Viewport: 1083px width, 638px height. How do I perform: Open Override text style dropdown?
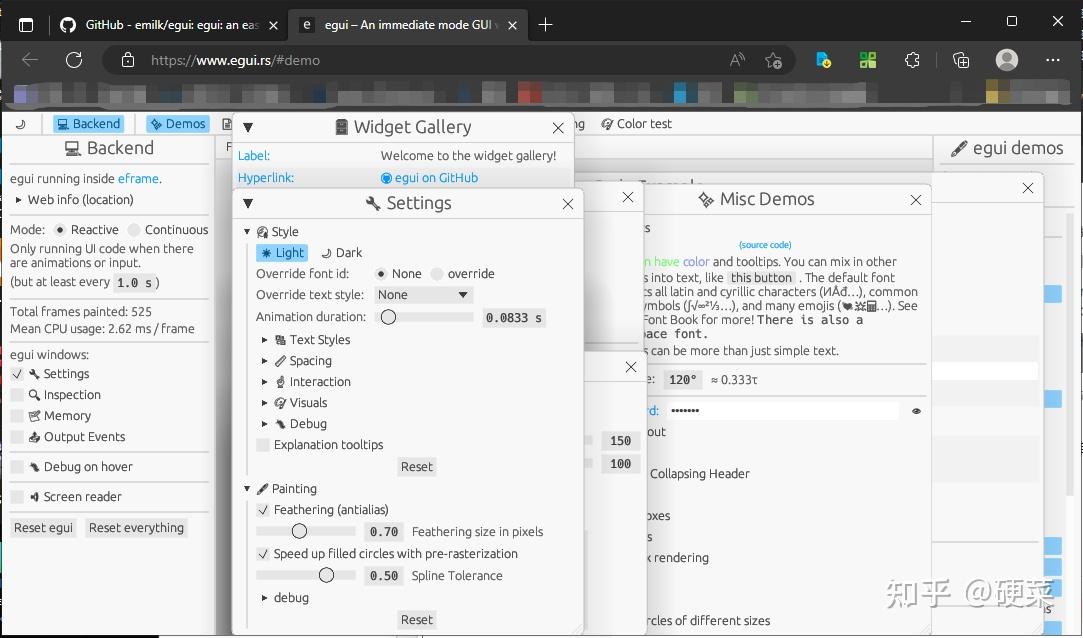click(x=423, y=295)
